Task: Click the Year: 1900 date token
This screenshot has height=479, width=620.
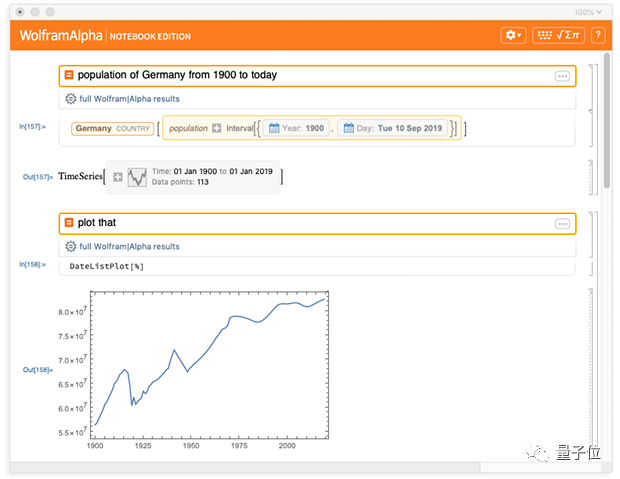Action: click(296, 128)
